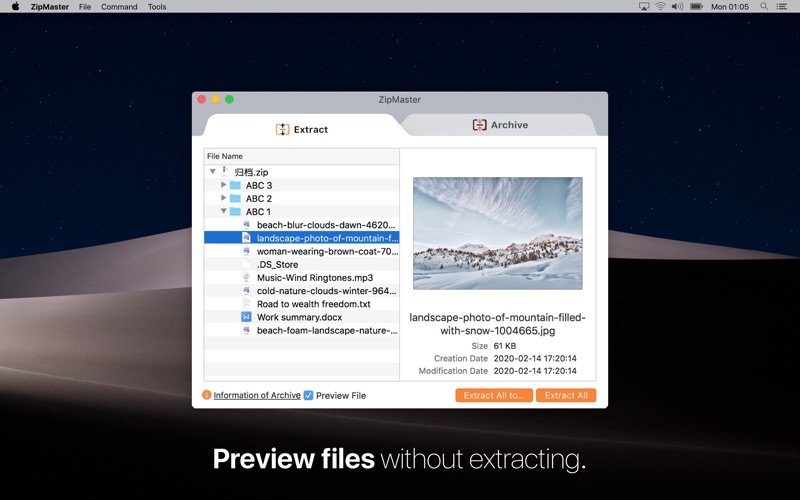Click the Archive tab icon
Viewport: 800px width, 500px height.
479,125
